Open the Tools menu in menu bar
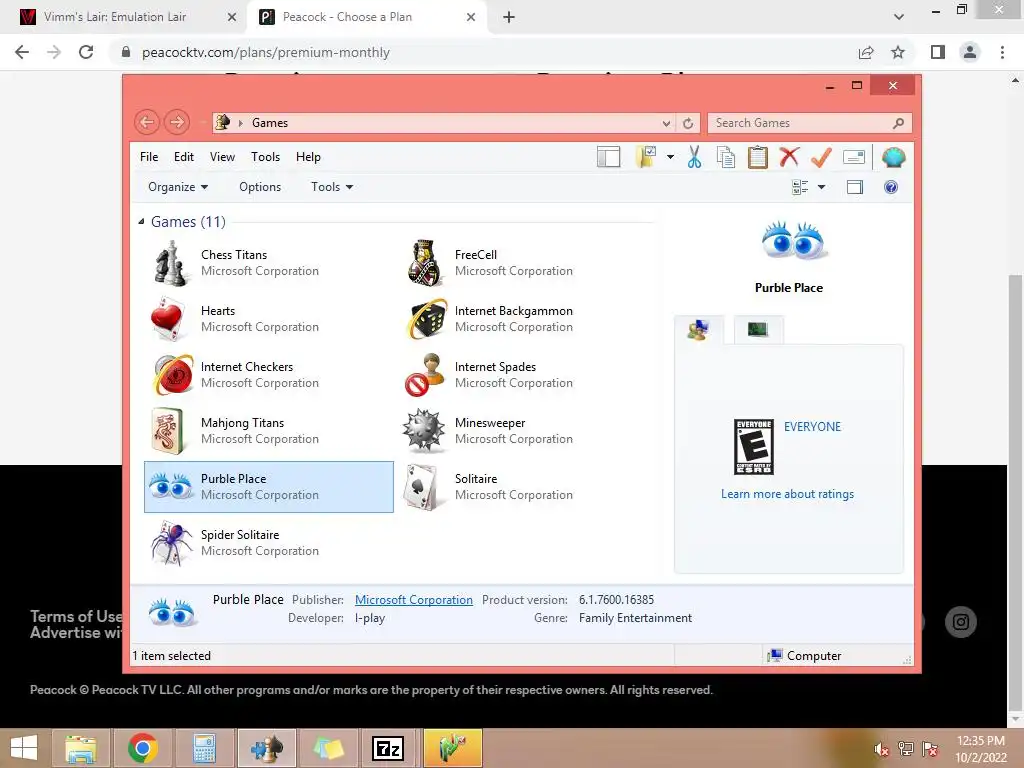1024x768 pixels. pos(265,157)
